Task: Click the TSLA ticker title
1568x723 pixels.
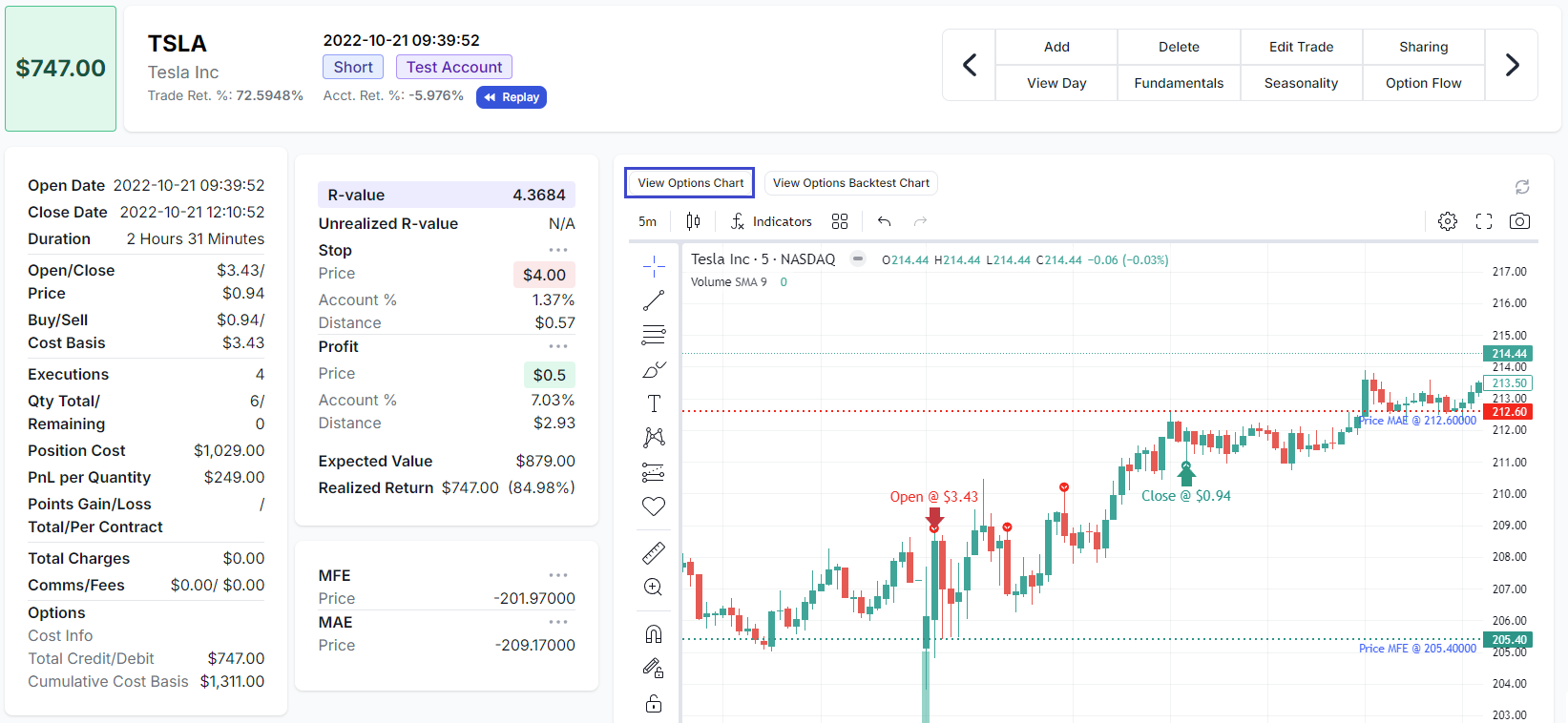Action: 178,44
